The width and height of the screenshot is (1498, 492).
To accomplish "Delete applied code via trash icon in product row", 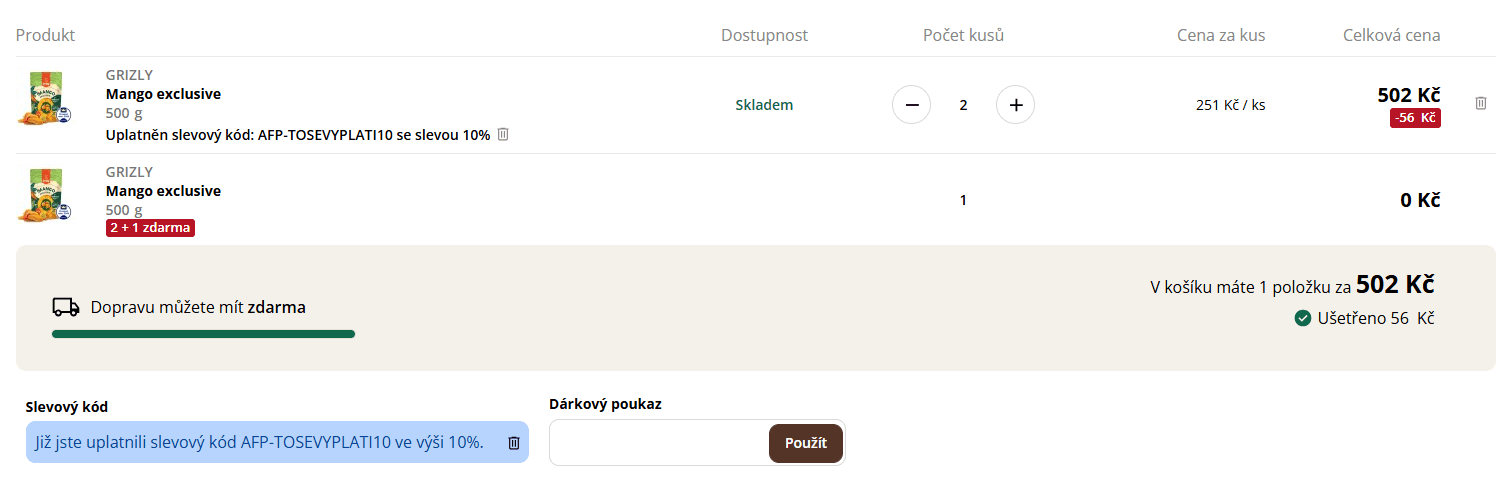I will coord(503,134).
